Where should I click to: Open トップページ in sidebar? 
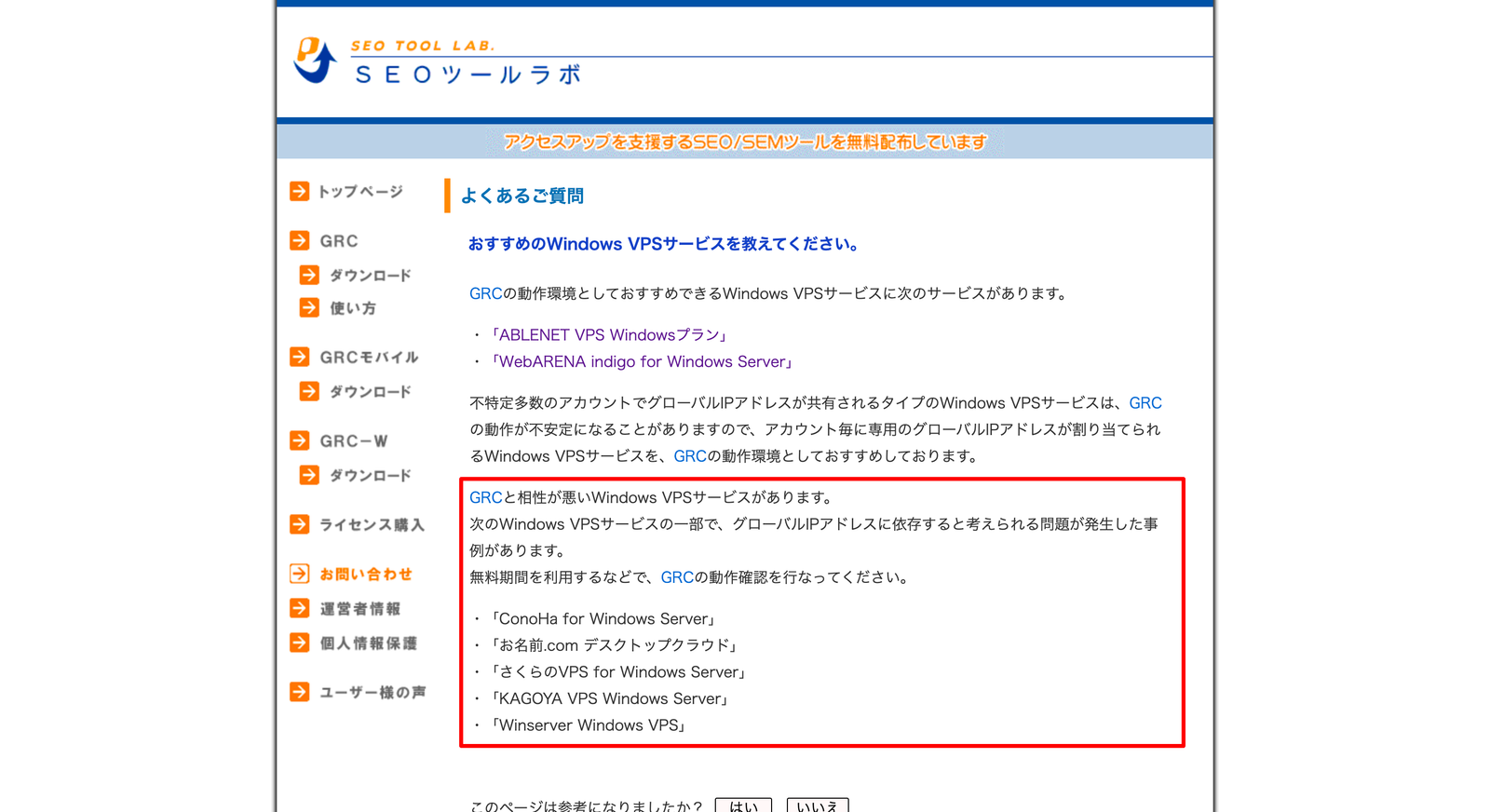point(360,192)
